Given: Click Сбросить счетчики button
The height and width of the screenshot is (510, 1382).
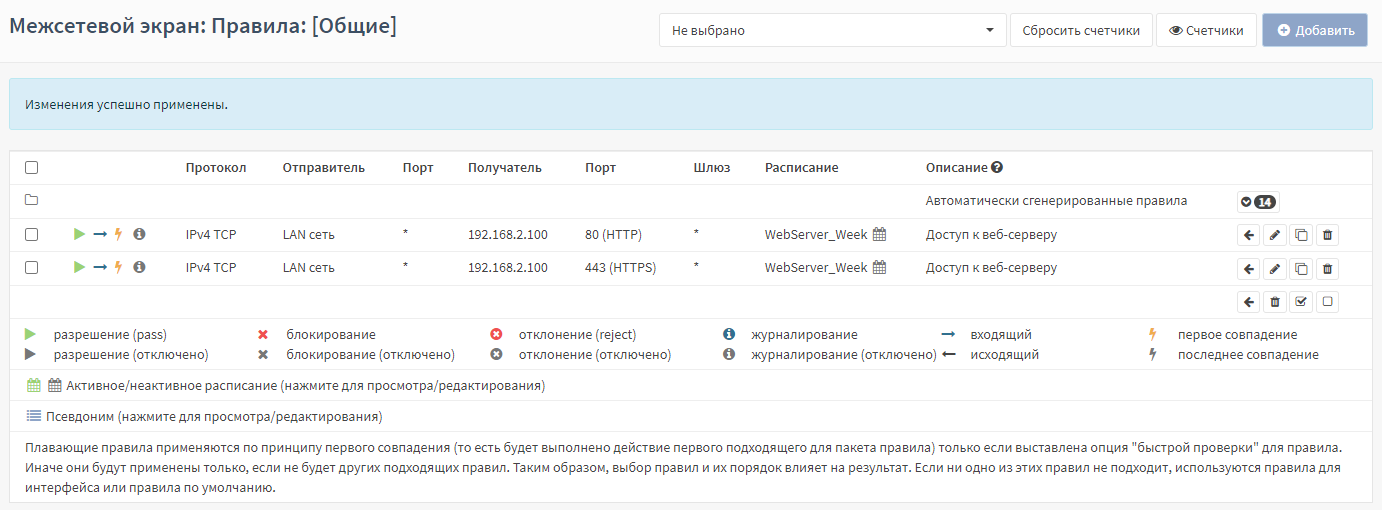Looking at the screenshot, I should point(1081,30).
